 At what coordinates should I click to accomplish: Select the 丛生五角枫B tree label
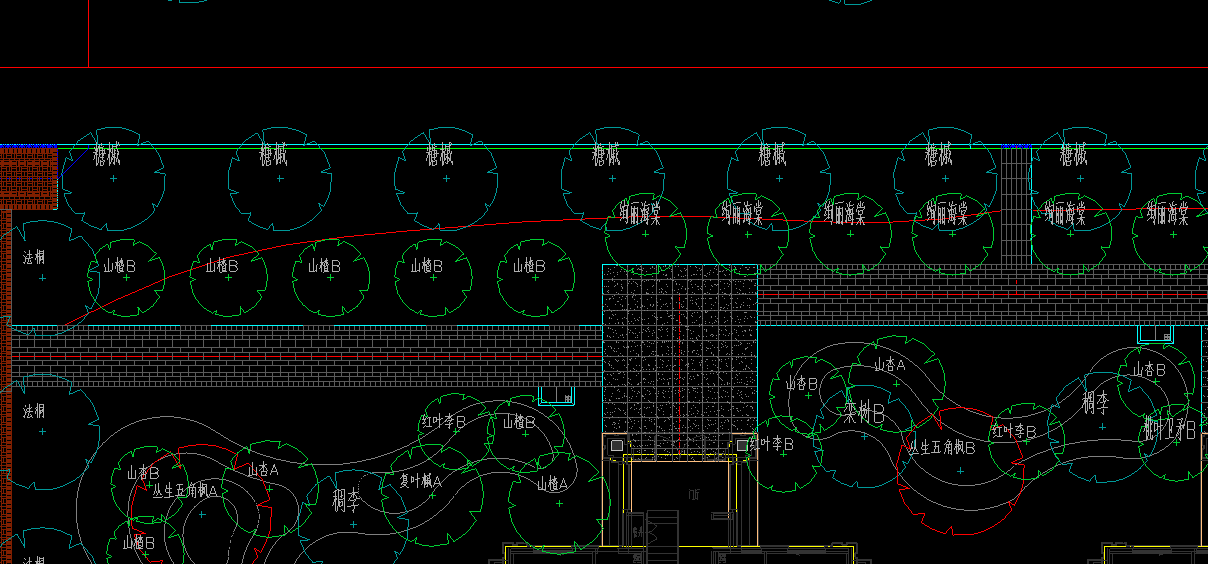pyautogui.click(x=941, y=447)
